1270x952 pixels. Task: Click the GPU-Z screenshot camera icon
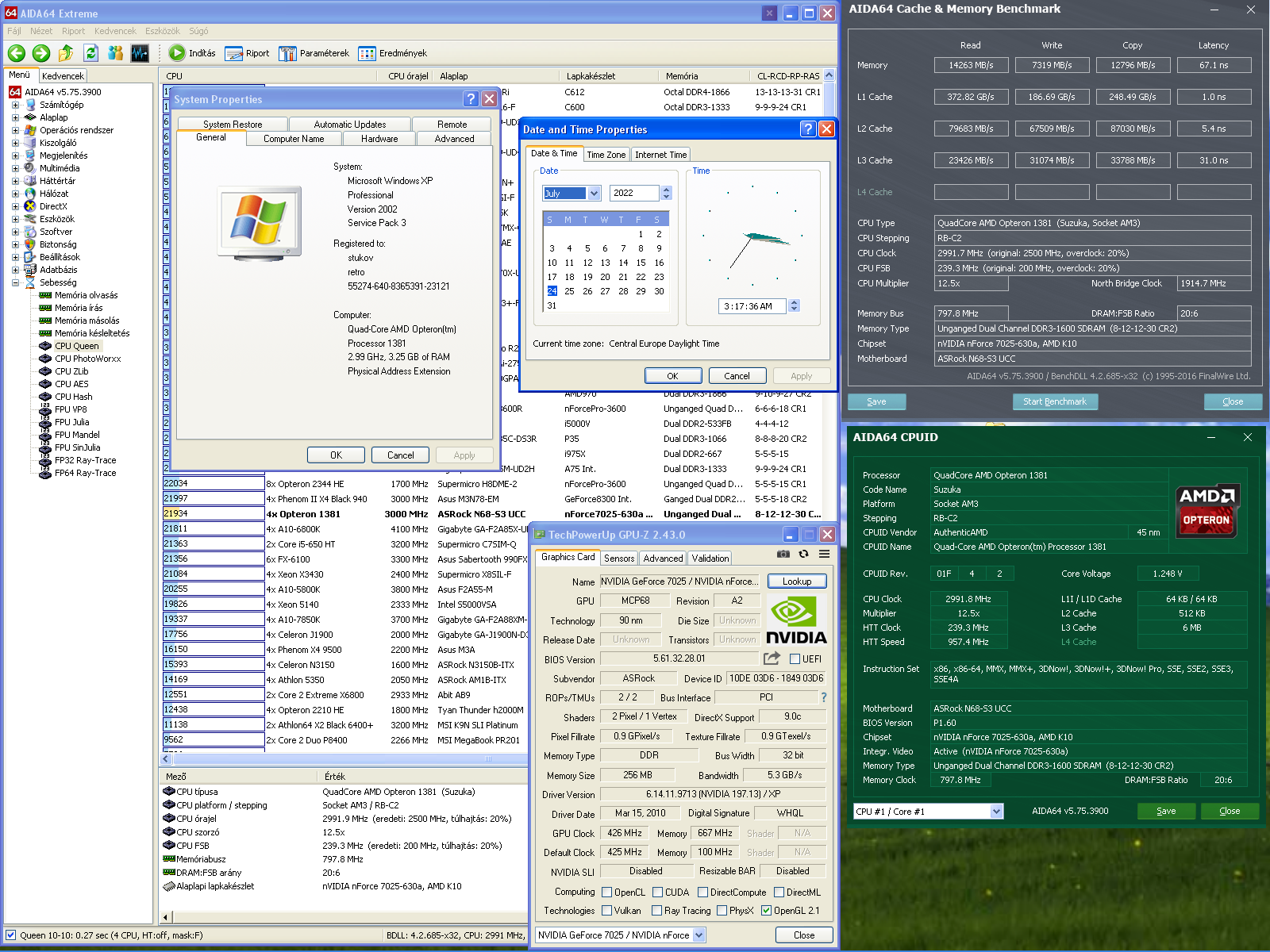tap(783, 554)
